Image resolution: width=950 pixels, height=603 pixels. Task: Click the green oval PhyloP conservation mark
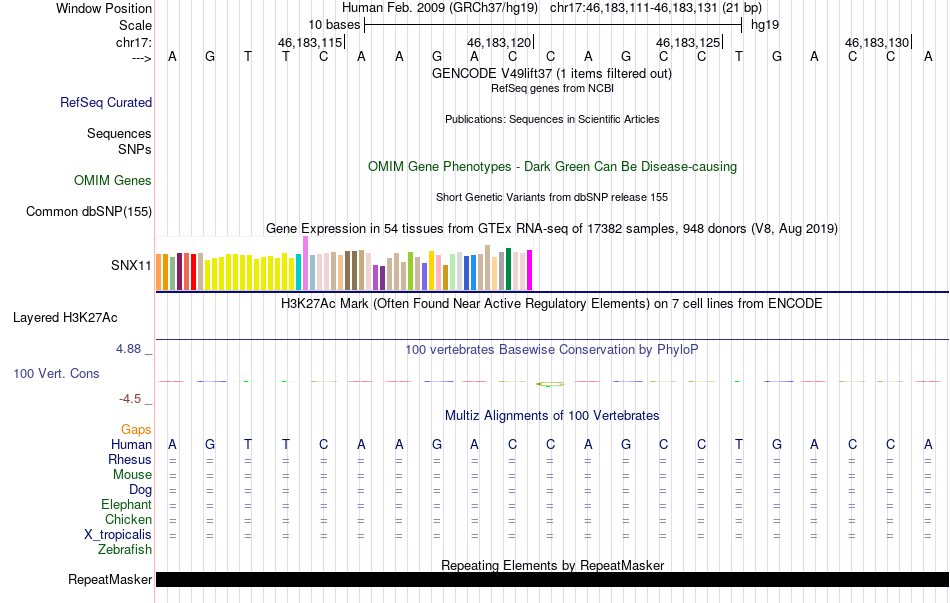550,384
